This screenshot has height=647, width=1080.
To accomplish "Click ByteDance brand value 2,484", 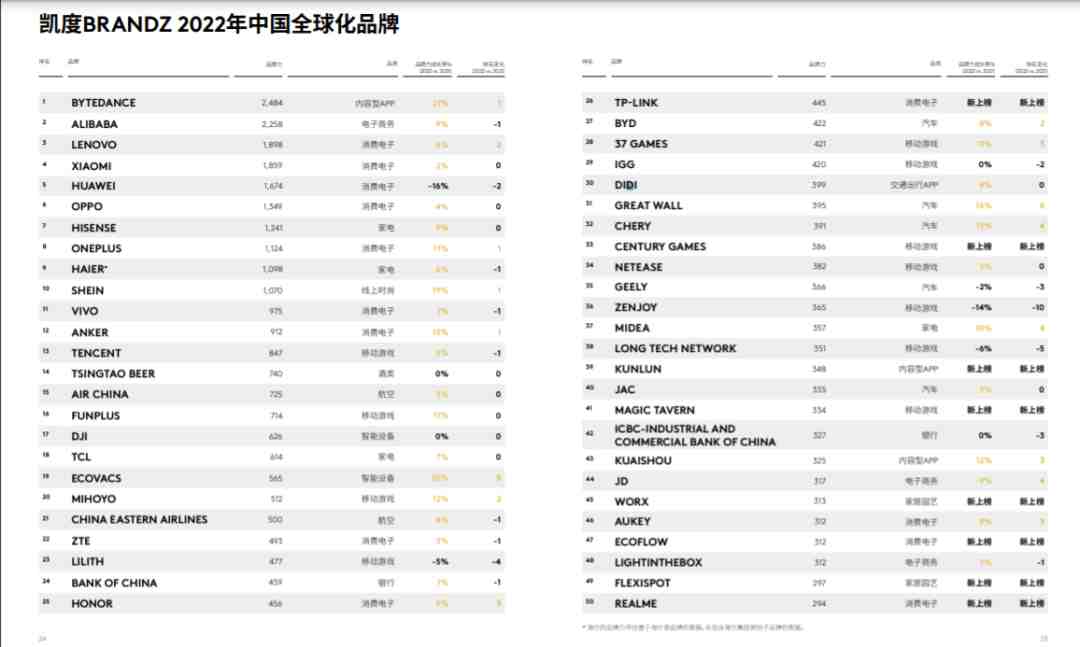I will (272, 103).
